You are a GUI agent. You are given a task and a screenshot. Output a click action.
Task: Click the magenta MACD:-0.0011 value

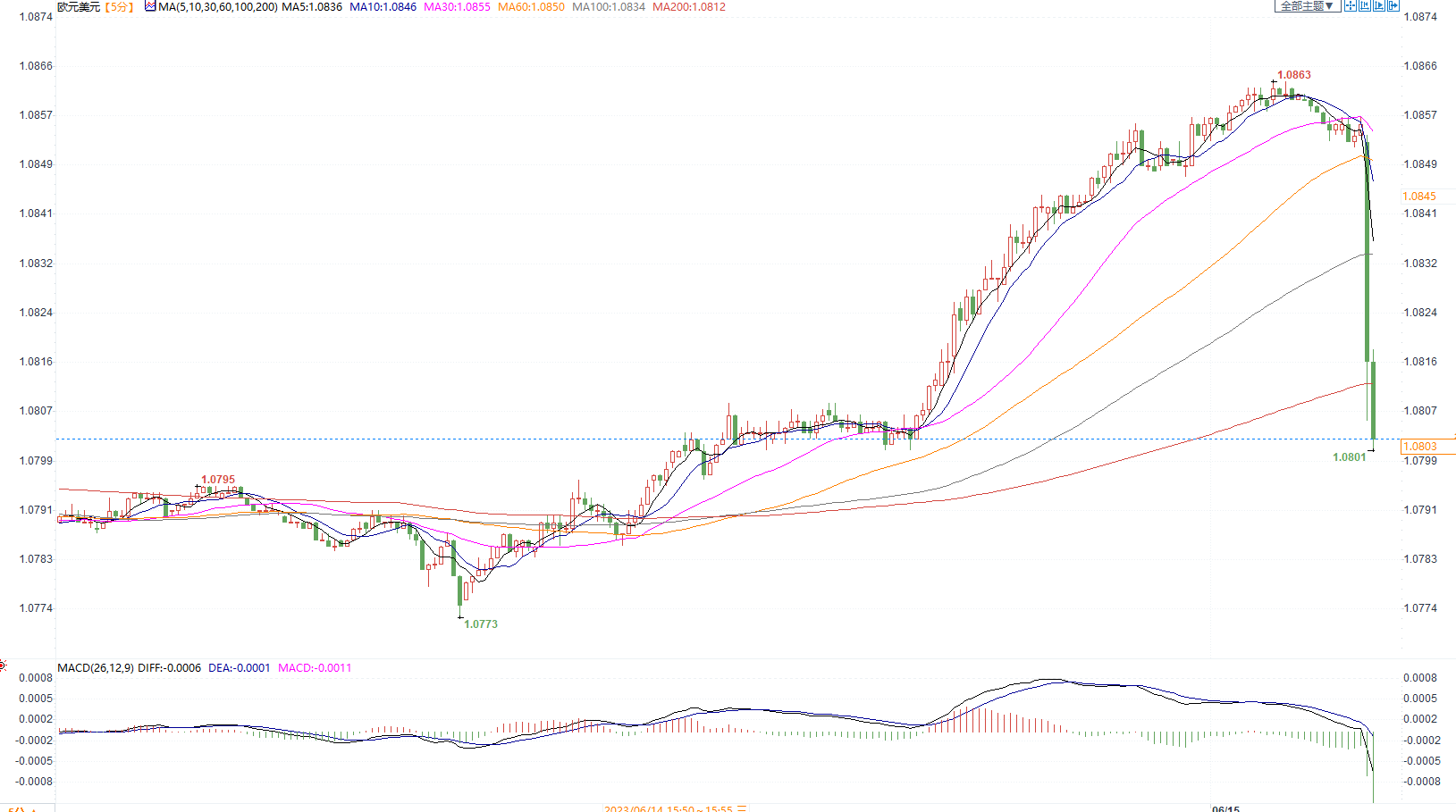[x=315, y=668]
